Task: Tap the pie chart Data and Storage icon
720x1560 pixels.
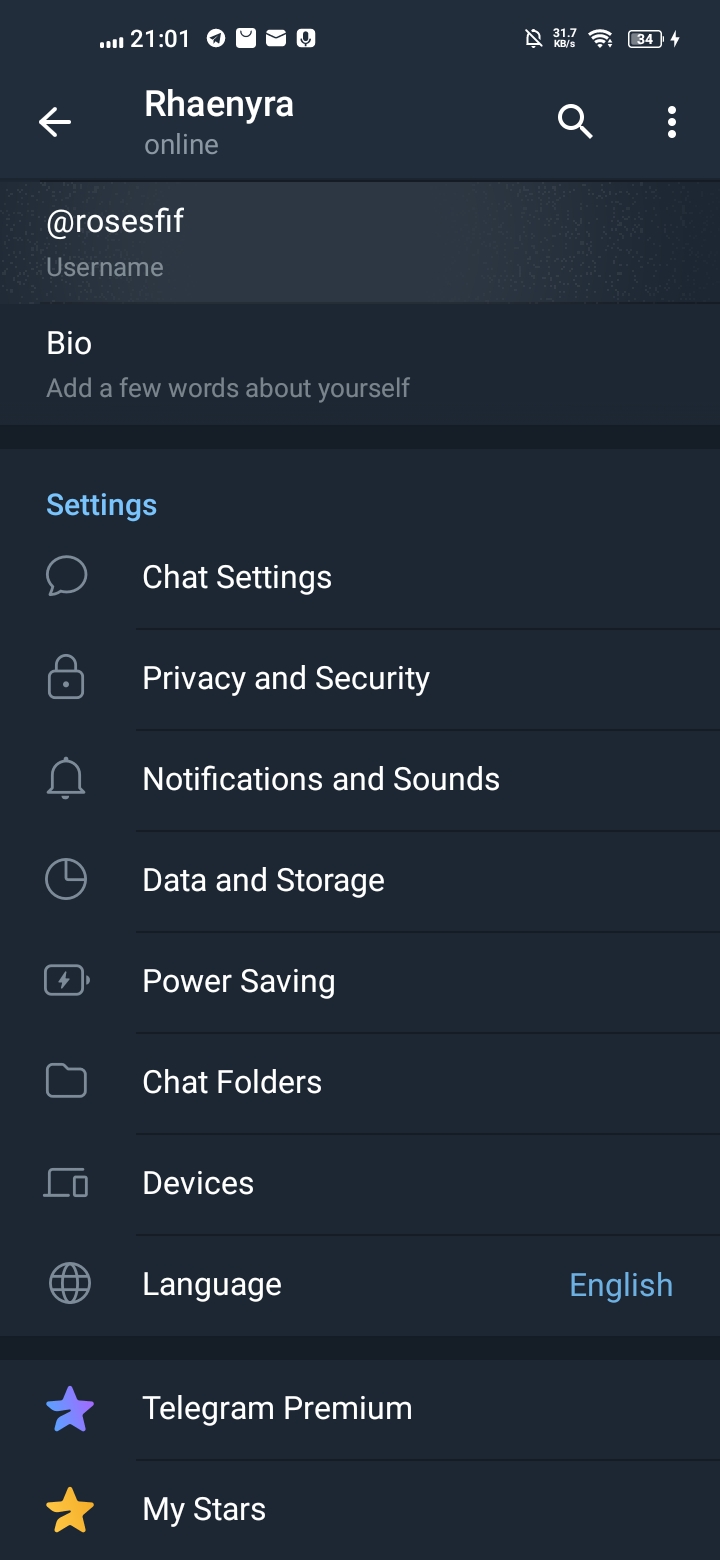Action: pos(66,880)
